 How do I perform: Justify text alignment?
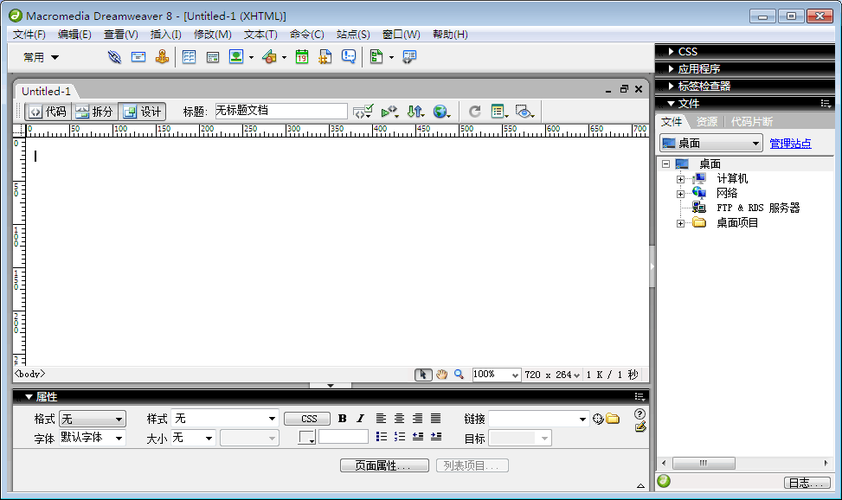pyautogui.click(x=435, y=418)
